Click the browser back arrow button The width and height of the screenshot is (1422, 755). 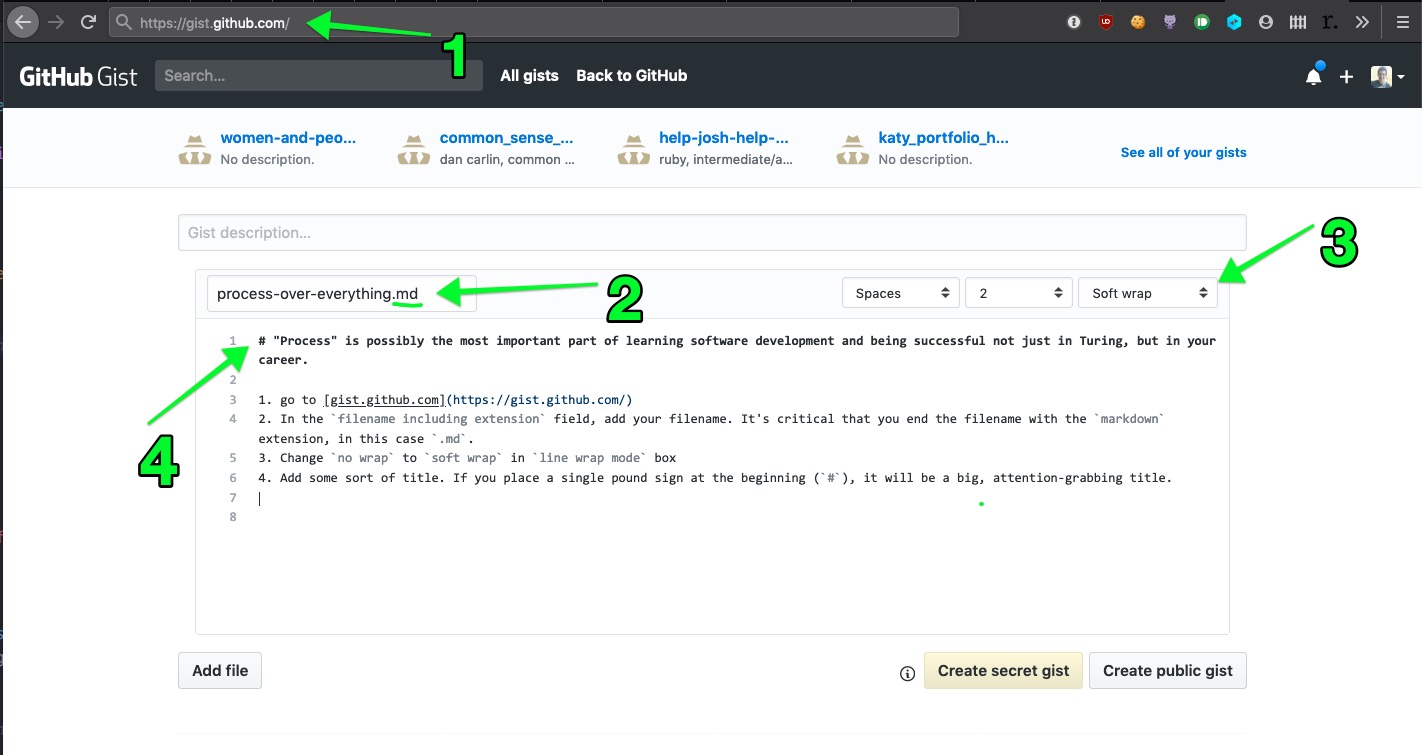coord(23,22)
